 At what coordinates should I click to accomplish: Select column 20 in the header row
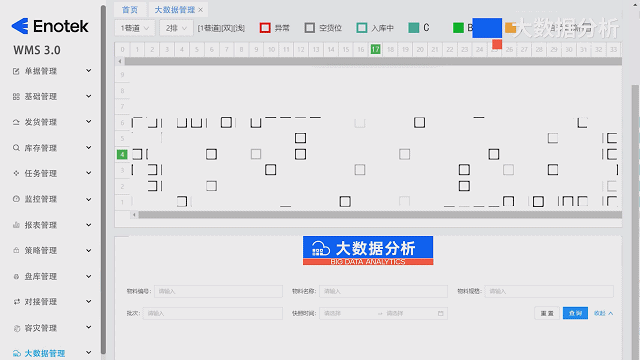click(x=420, y=49)
